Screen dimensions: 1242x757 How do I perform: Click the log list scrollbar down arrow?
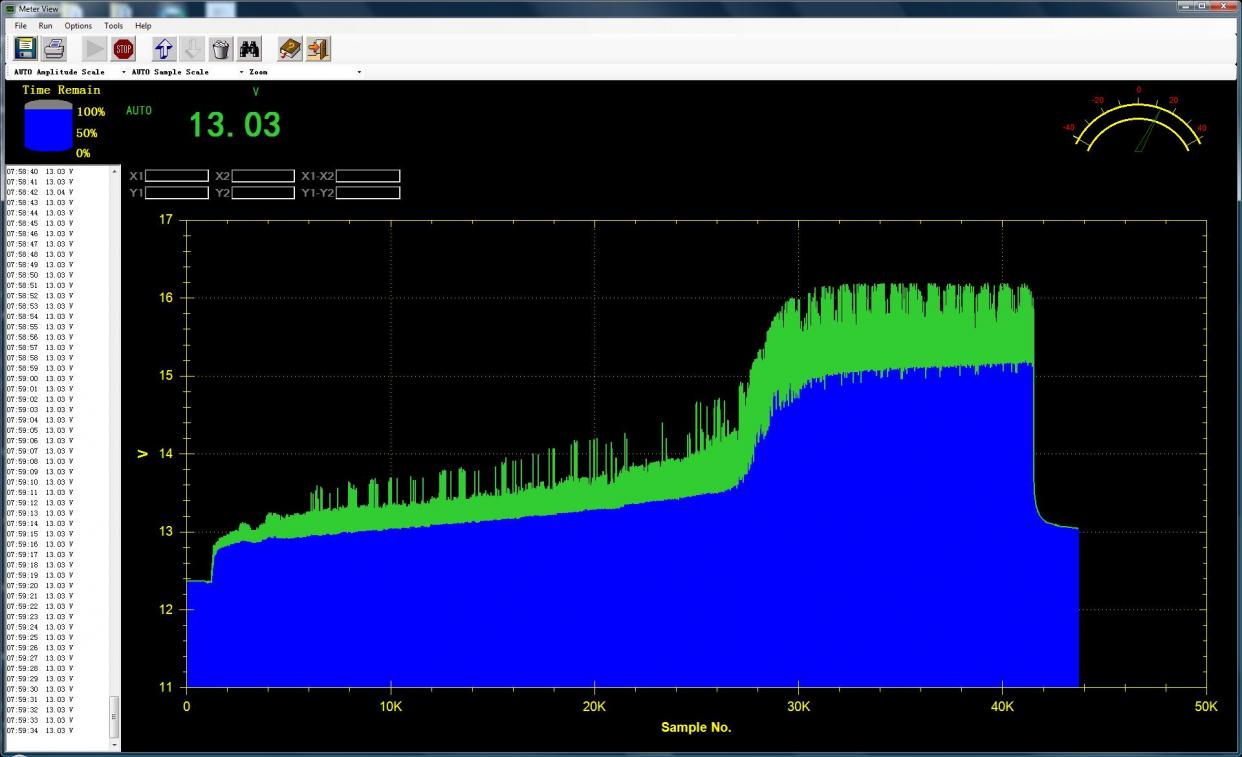point(114,744)
